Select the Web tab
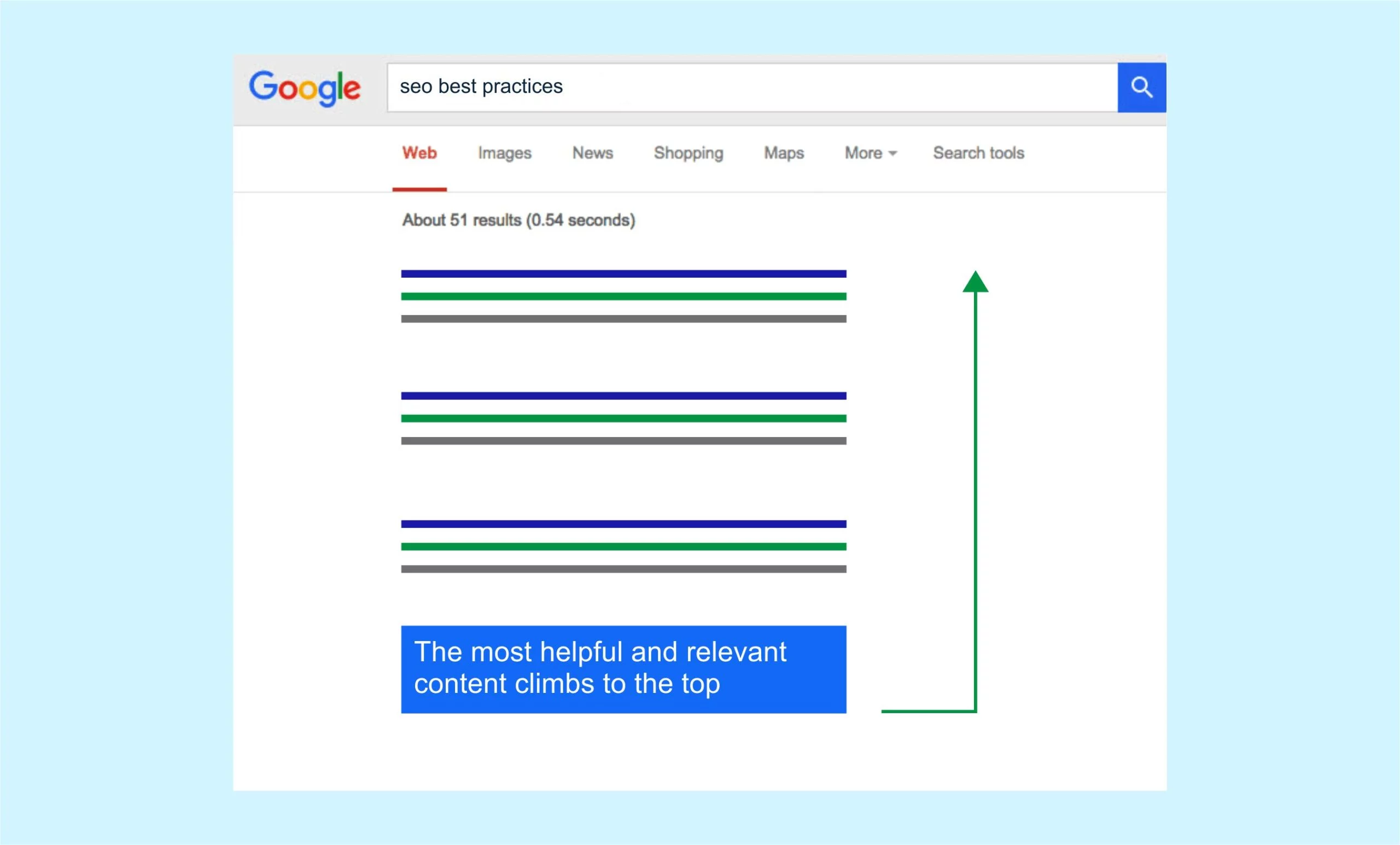1400x845 pixels. [x=419, y=153]
